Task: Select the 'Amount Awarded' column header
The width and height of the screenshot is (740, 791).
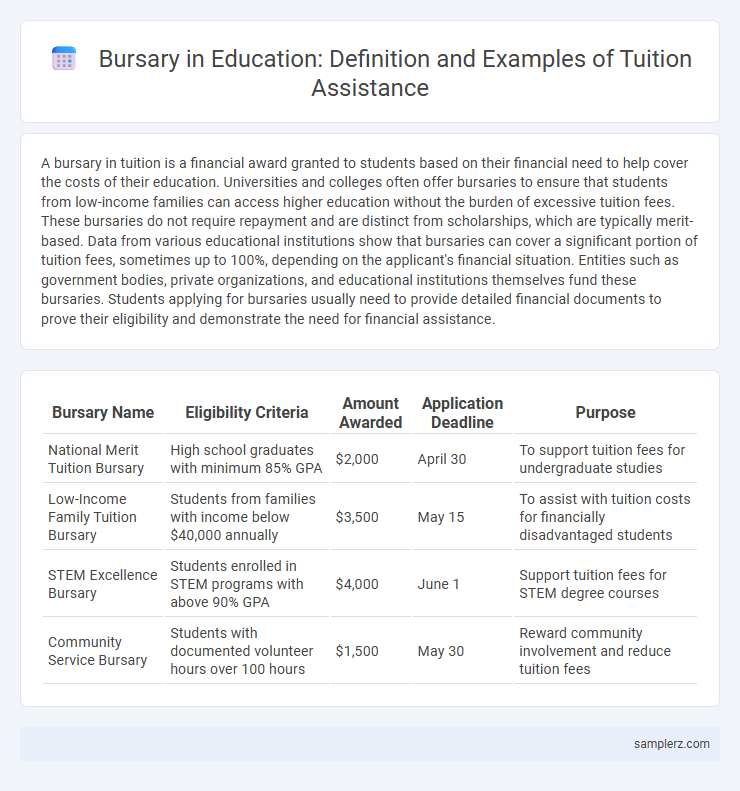Action: (x=371, y=413)
